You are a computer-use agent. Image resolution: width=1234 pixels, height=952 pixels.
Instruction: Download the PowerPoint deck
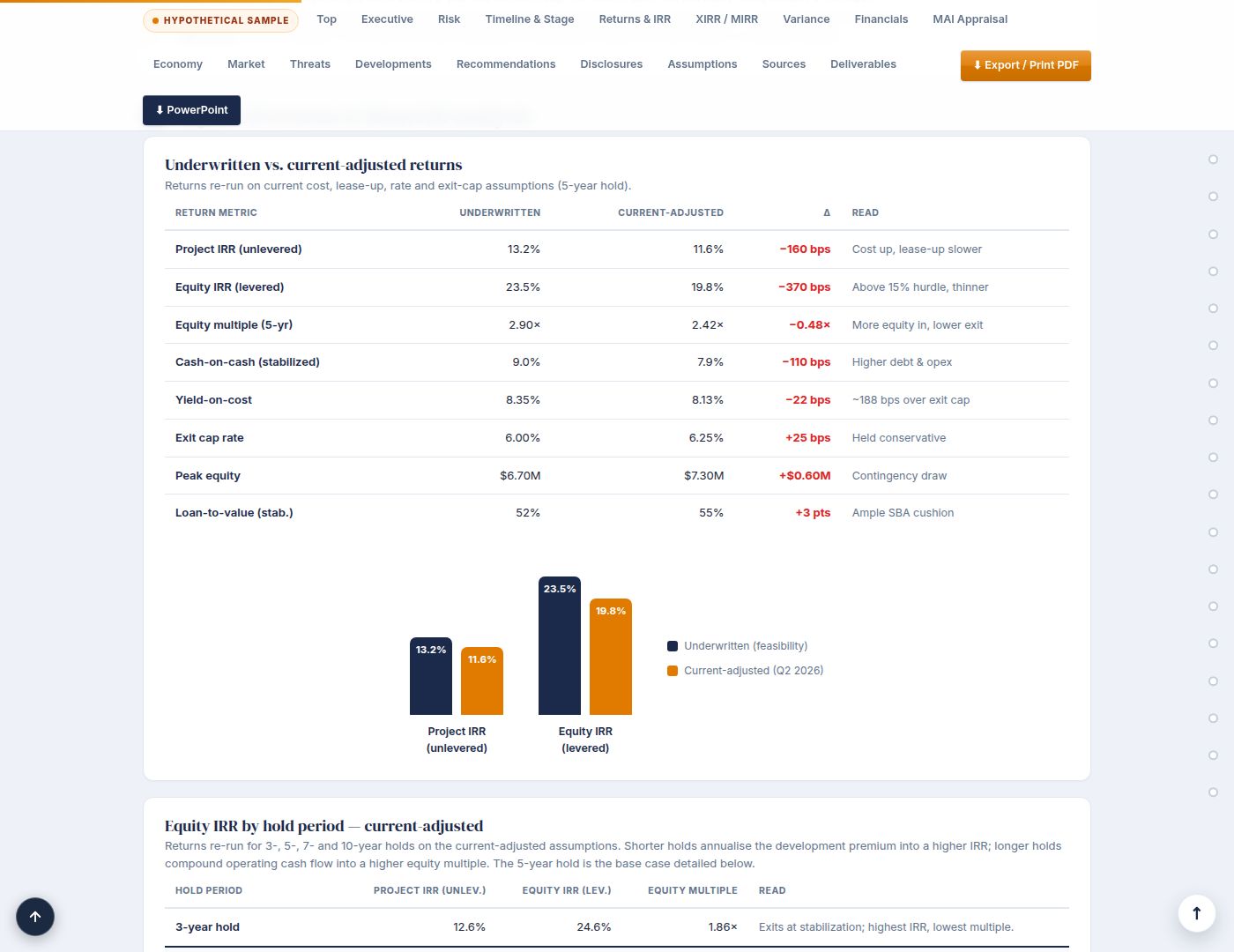pyautogui.click(x=191, y=110)
